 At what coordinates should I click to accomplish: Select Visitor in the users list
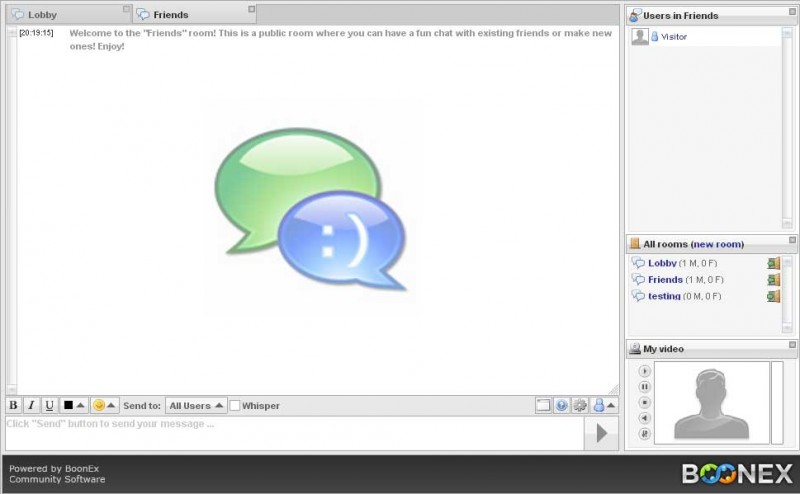coord(674,37)
